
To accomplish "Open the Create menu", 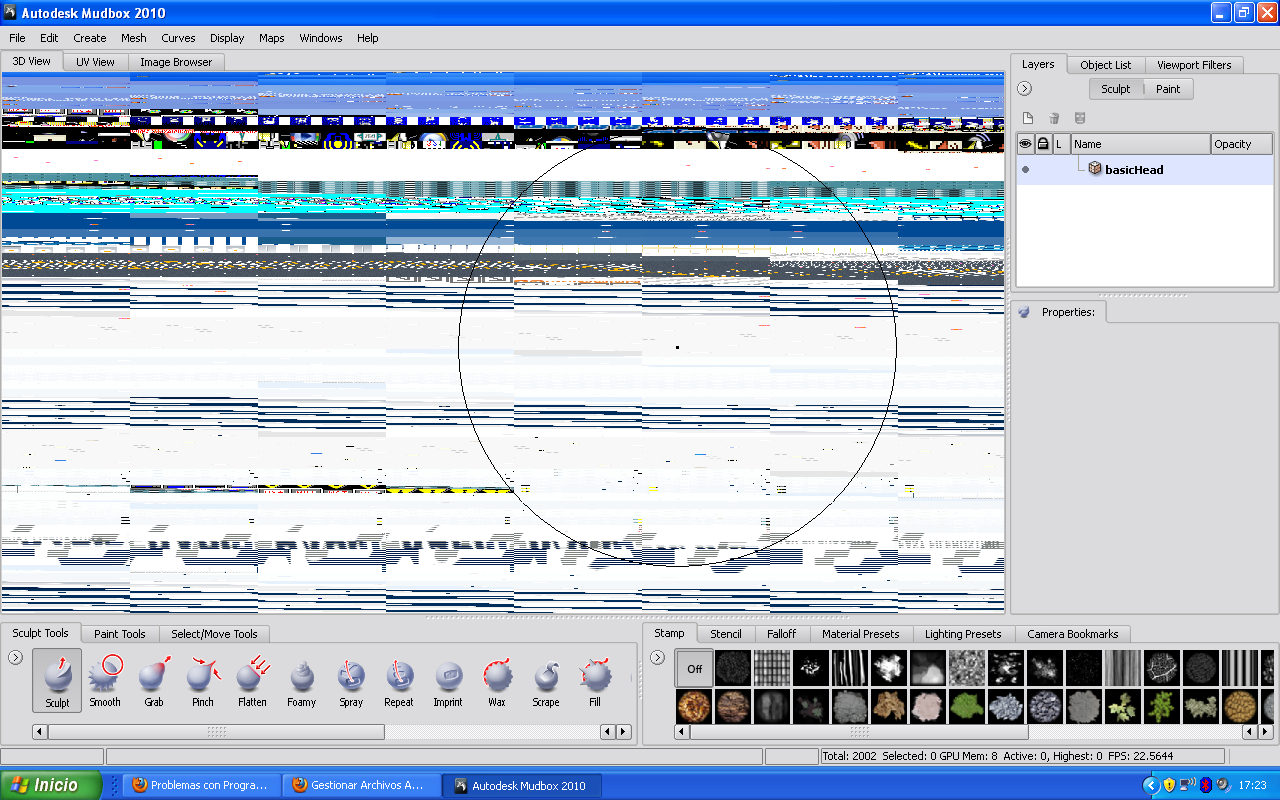I will coord(90,38).
